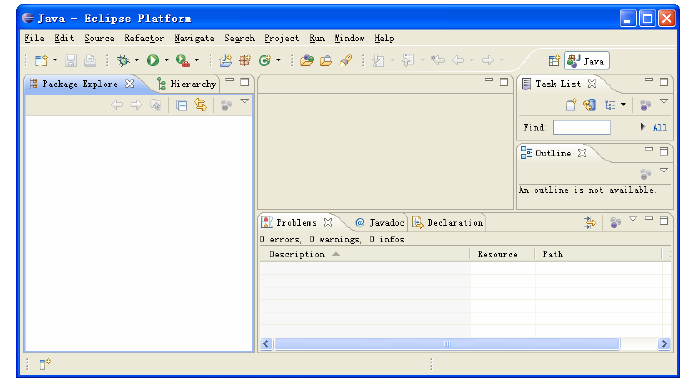This screenshot has height=382, width=686.
Task: Open the Source menu
Action: pos(99,39)
